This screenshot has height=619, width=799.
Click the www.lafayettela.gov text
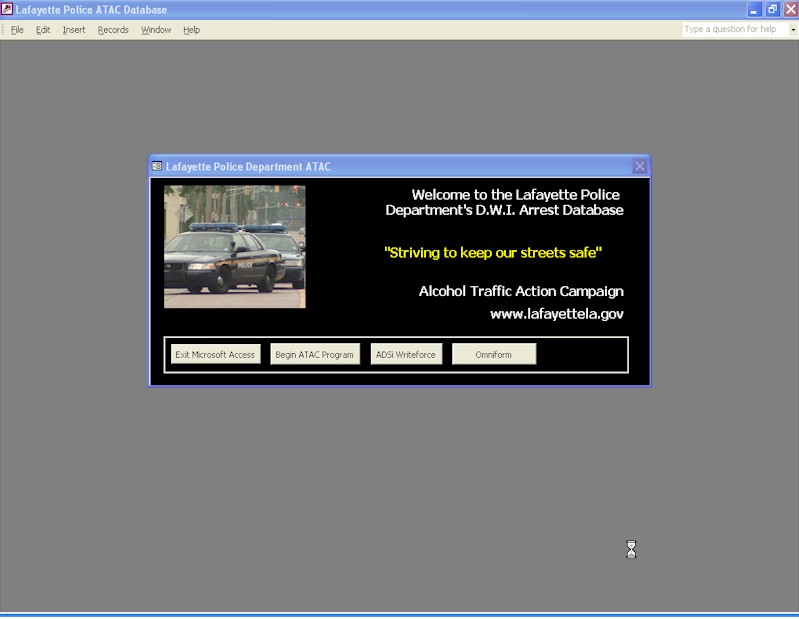coord(556,314)
